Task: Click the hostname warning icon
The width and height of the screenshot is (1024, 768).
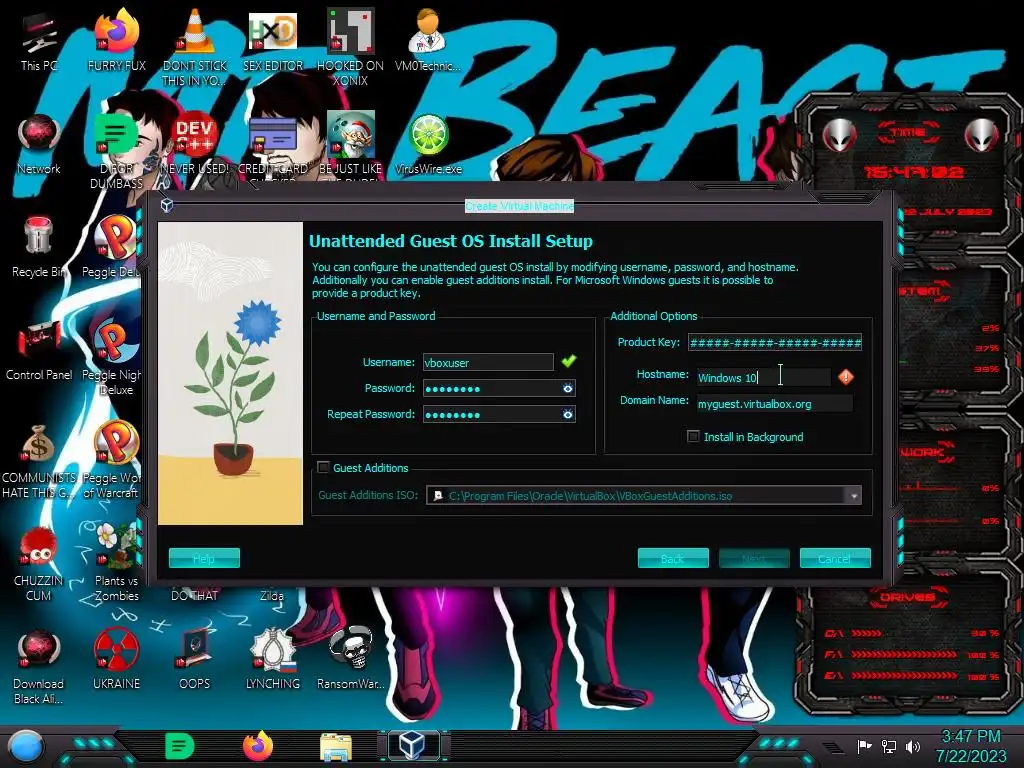Action: pos(846,377)
